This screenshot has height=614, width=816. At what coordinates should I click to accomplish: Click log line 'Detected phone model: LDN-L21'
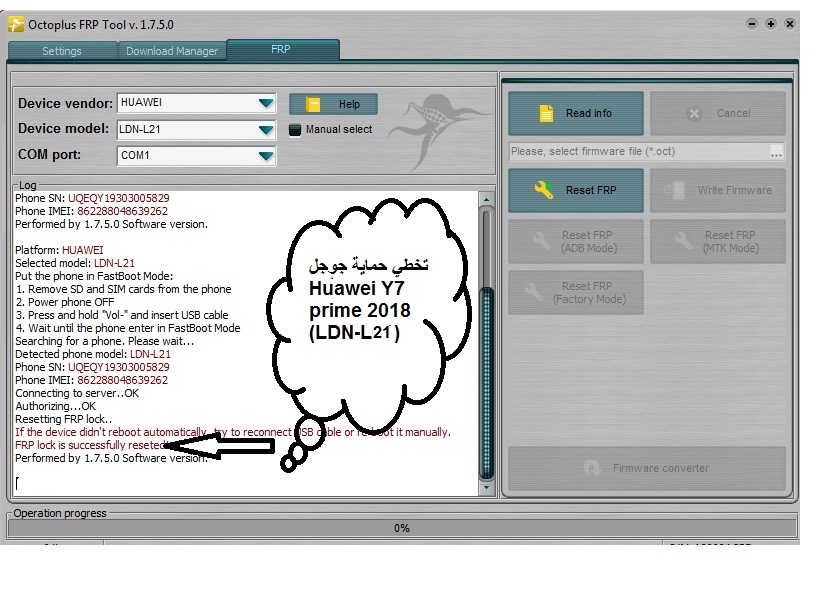coord(93,354)
